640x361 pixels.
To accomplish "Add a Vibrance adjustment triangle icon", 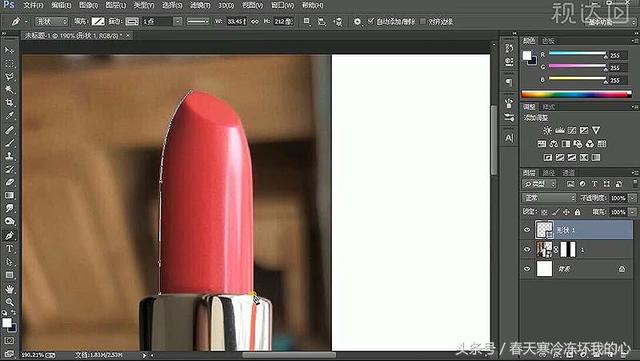I will [x=596, y=130].
